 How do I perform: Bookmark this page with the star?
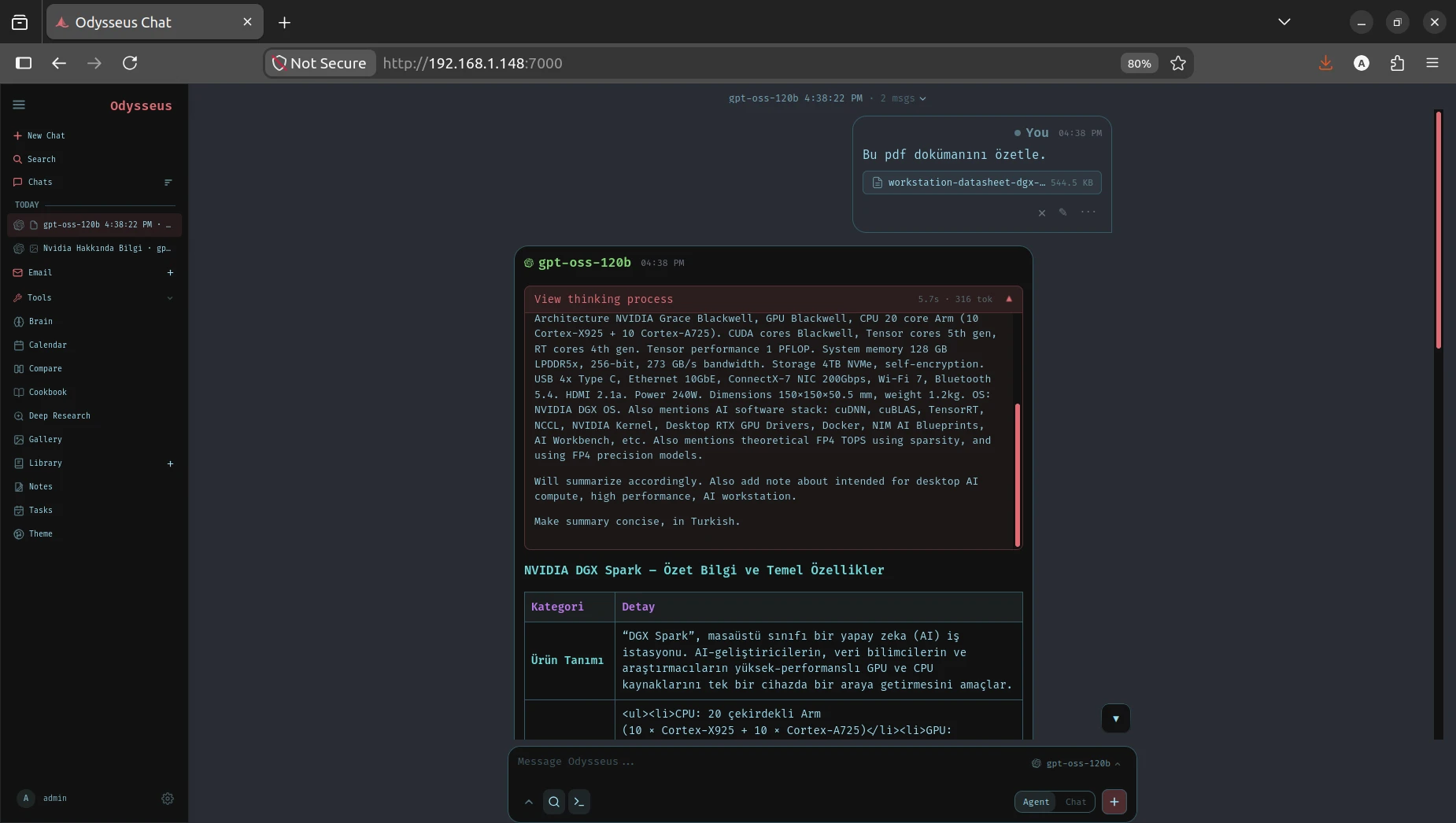1178,63
